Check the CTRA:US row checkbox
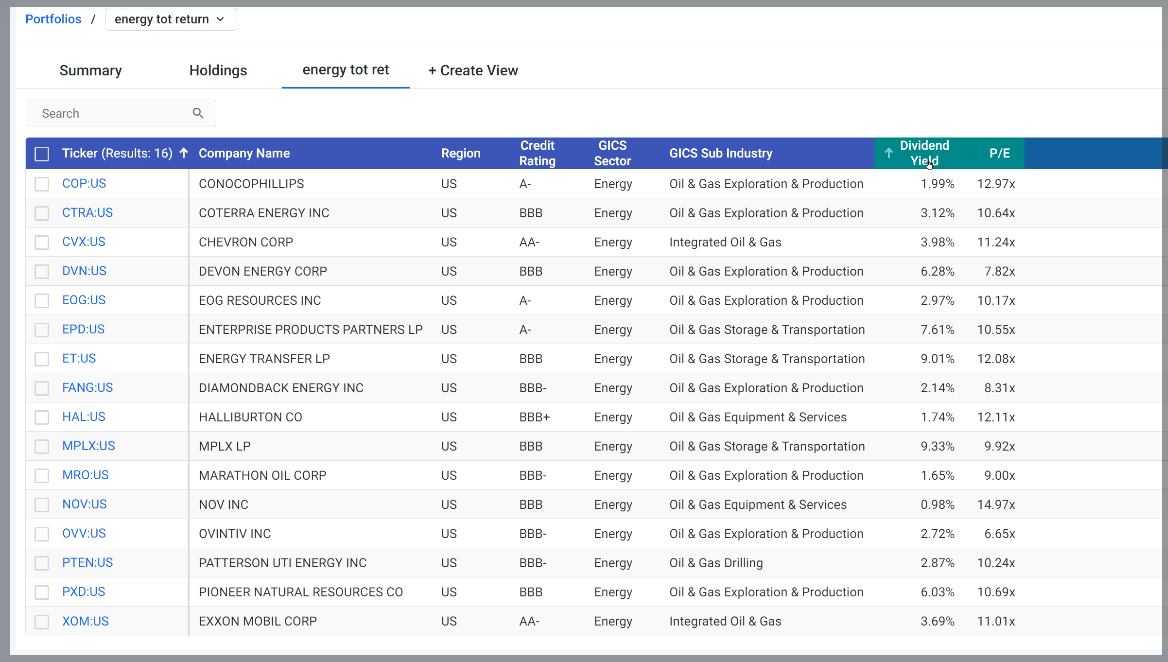Image resolution: width=1168 pixels, height=662 pixels. pyautogui.click(x=42, y=213)
